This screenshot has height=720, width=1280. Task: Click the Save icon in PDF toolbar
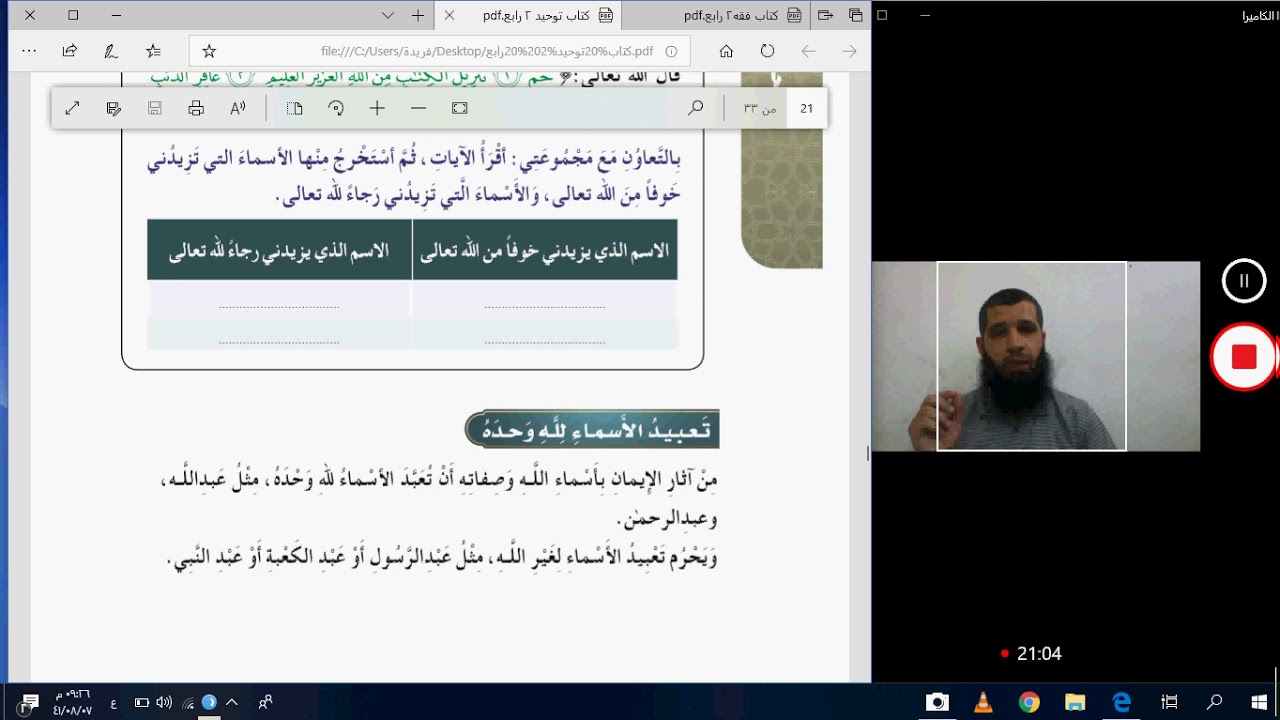tap(155, 108)
